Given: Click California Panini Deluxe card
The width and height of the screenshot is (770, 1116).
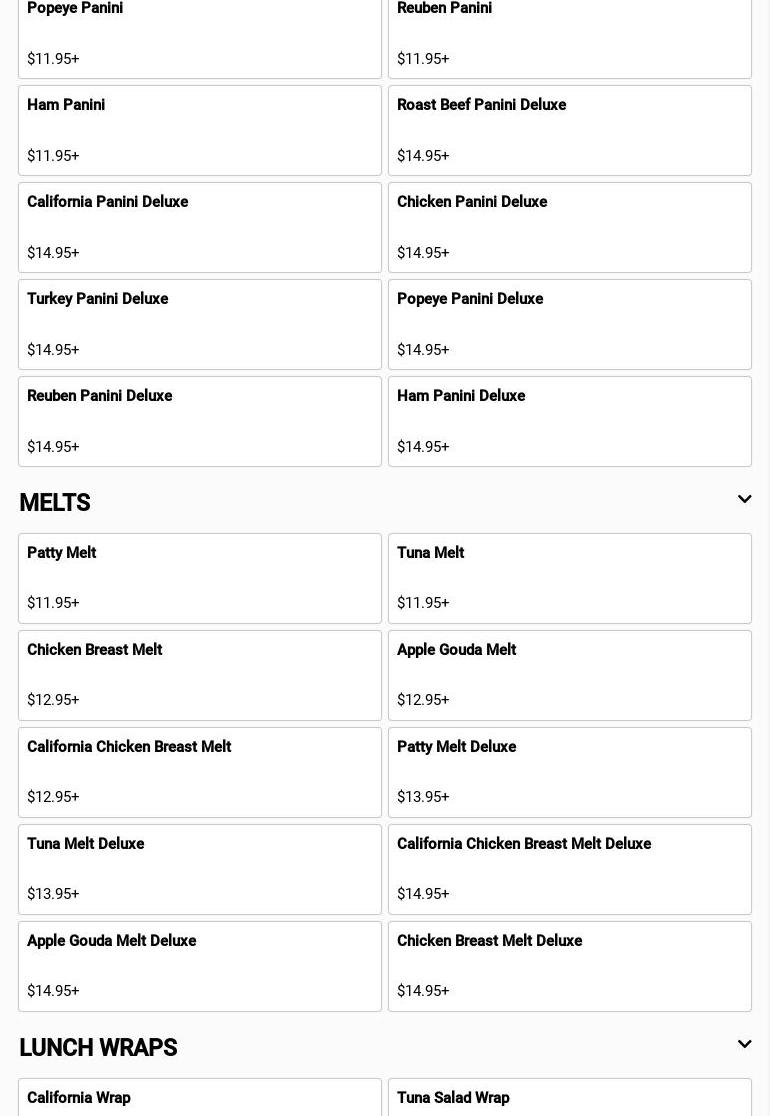Looking at the screenshot, I should (200, 227).
